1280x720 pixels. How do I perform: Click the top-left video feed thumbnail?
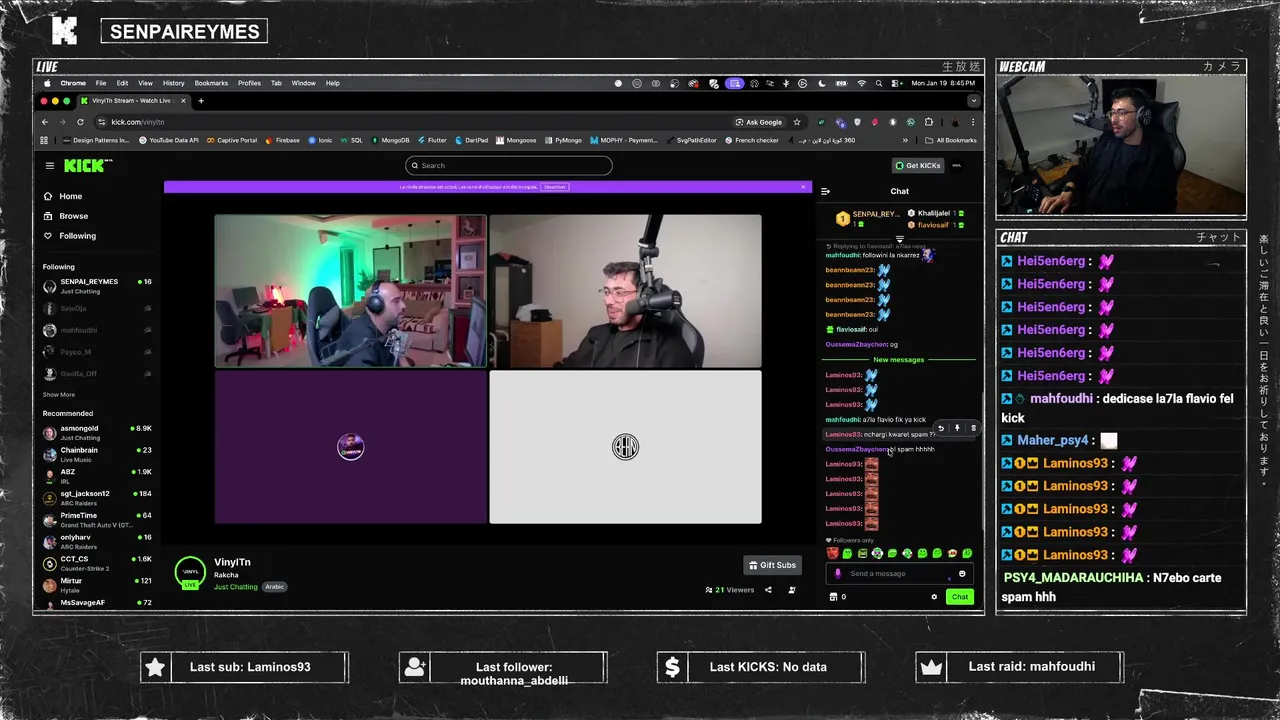(x=350, y=291)
